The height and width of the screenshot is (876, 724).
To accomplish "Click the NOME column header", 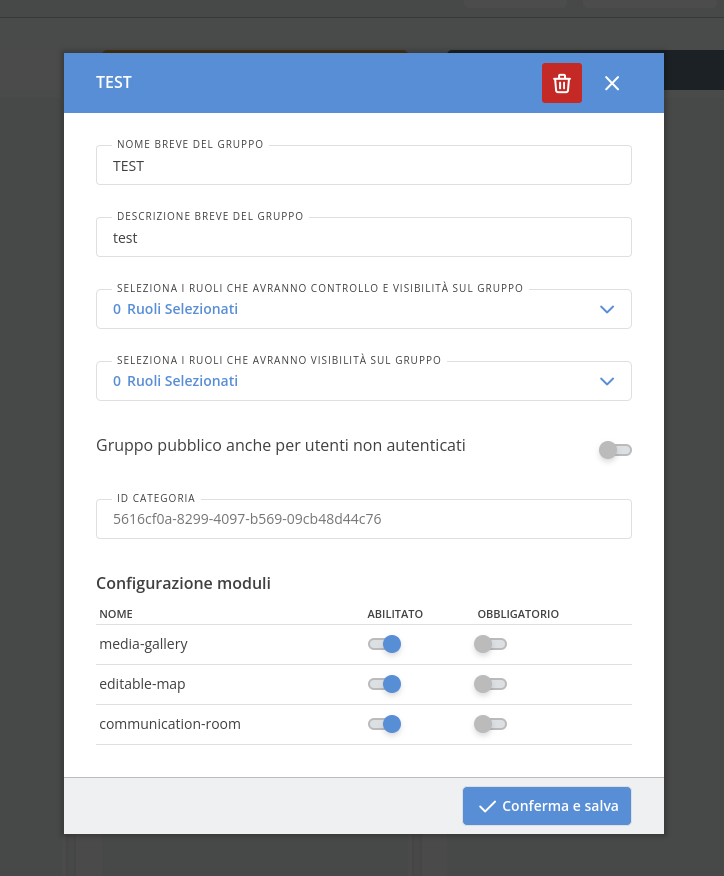I will coord(116,613).
